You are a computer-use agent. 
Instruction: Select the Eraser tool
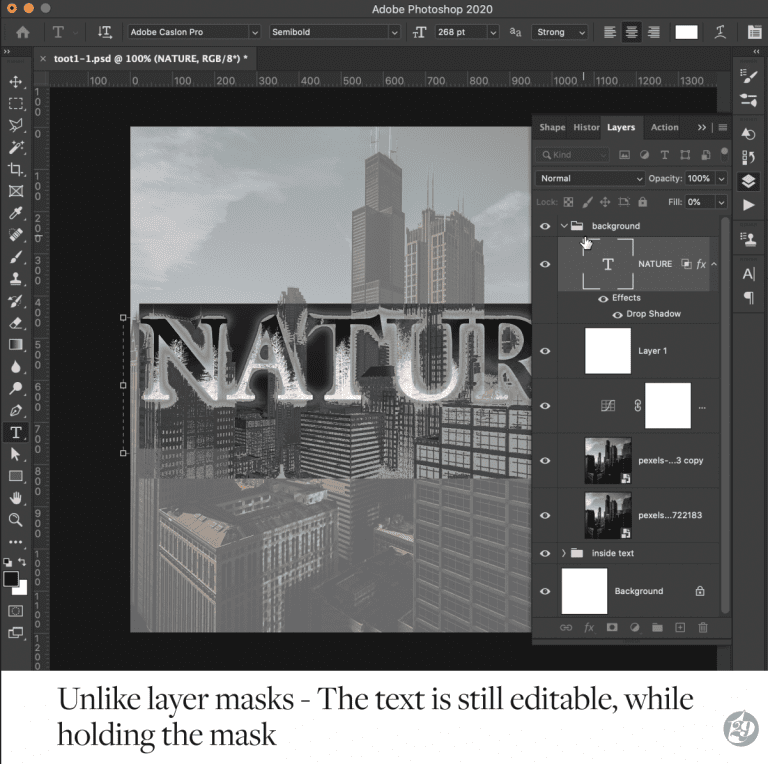coord(16,323)
